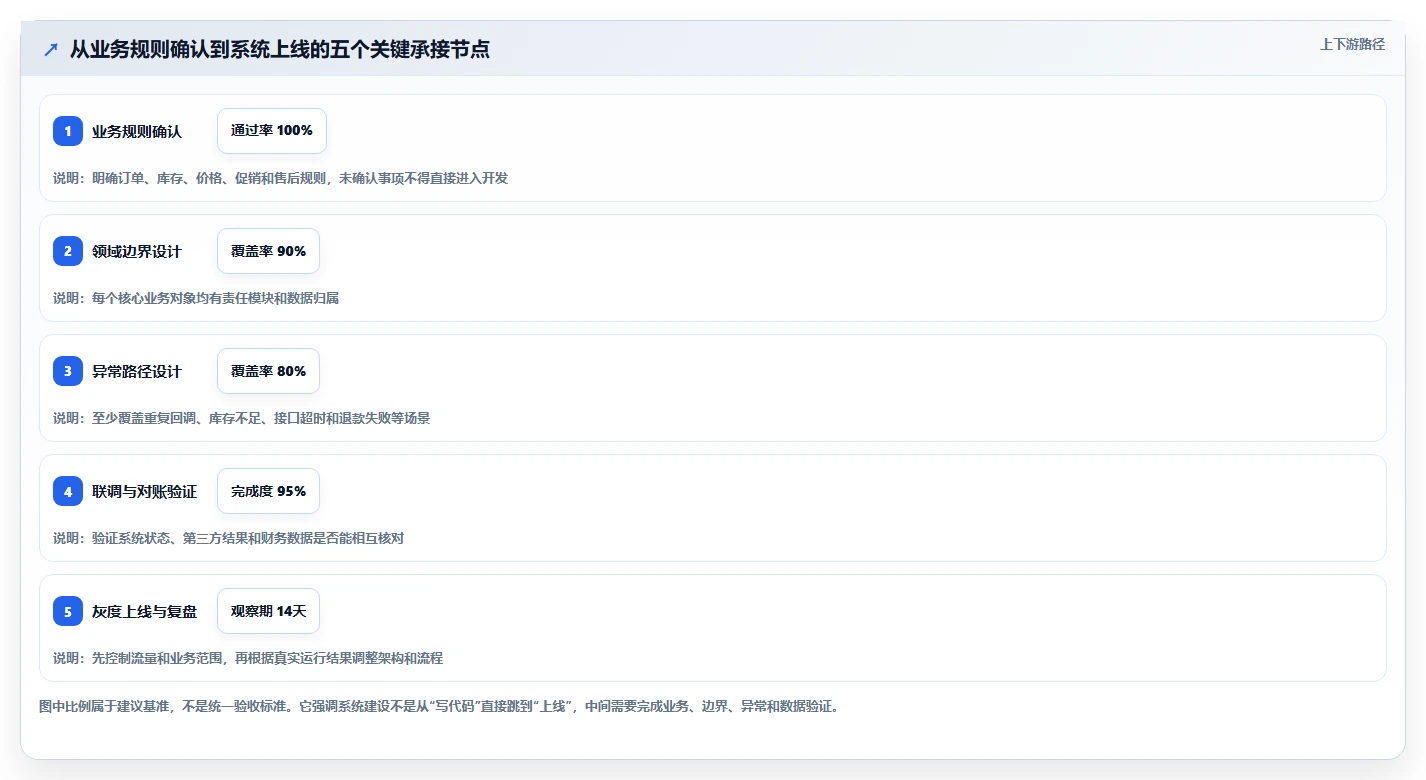
Task: Click step number badge 4
Action: click(68, 491)
